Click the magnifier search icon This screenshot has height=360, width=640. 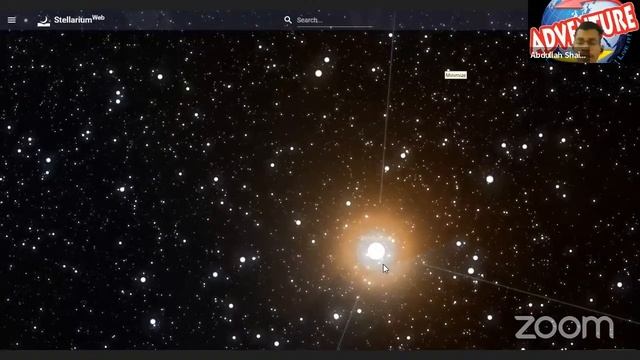tap(288, 20)
